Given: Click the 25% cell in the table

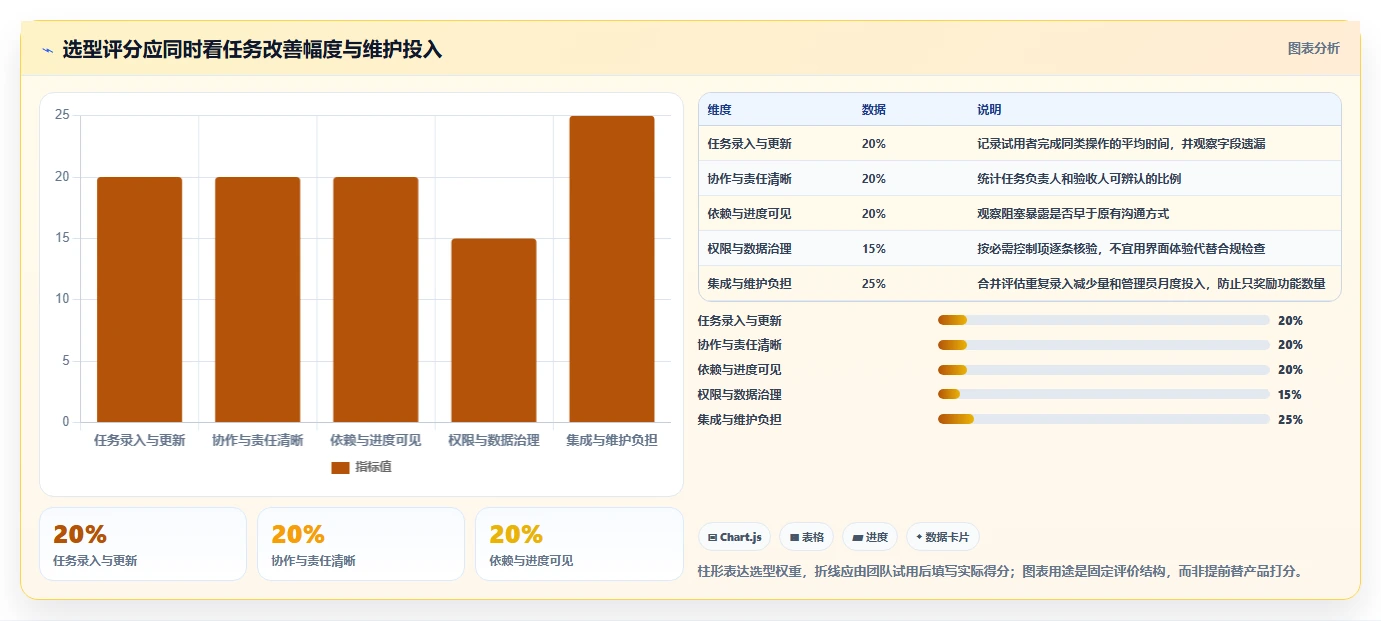Looking at the screenshot, I should (x=873, y=284).
